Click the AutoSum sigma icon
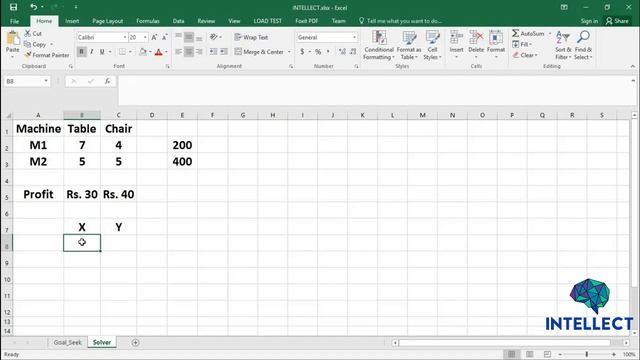 click(516, 33)
